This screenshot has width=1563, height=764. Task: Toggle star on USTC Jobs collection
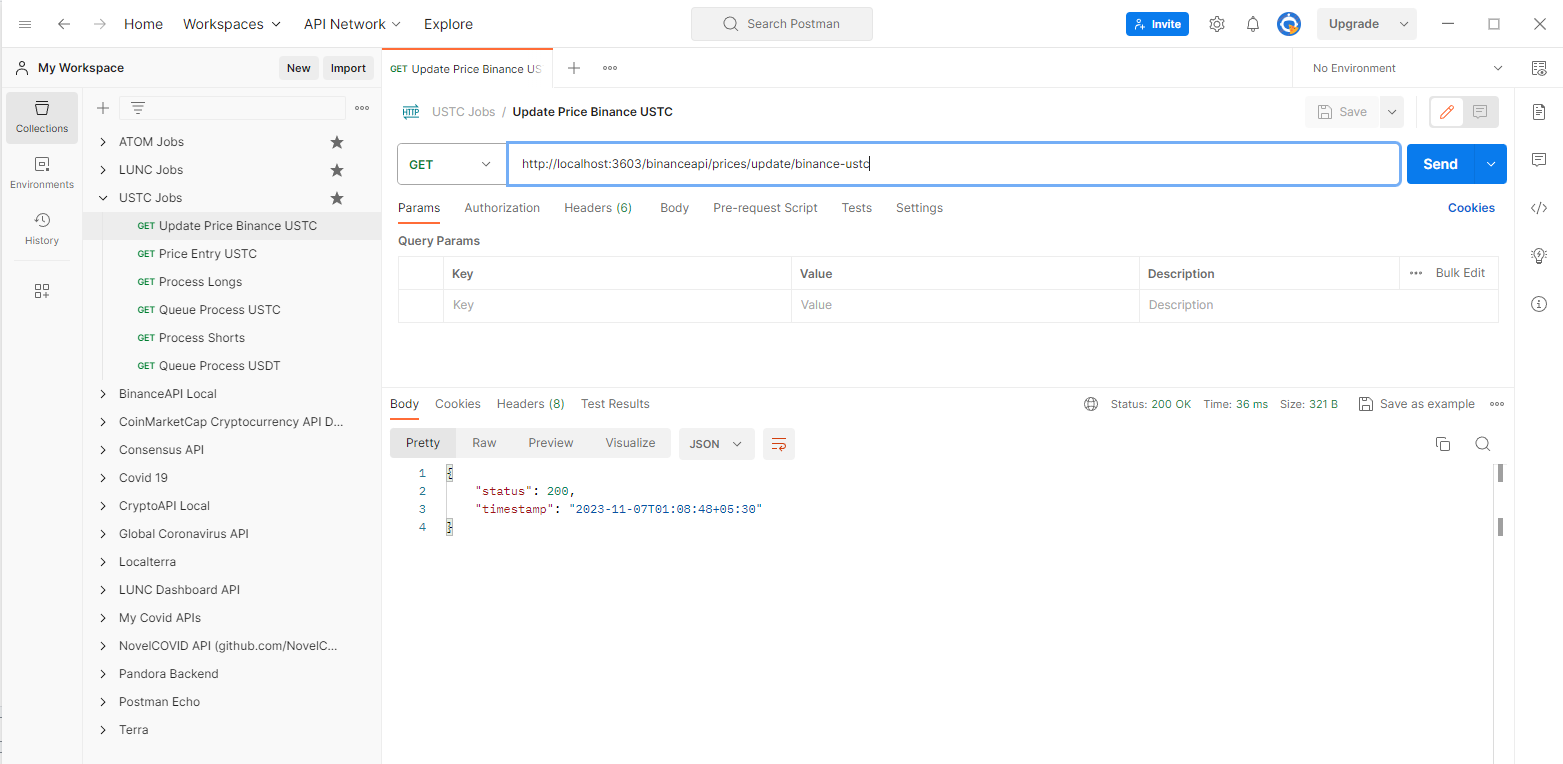pos(337,198)
